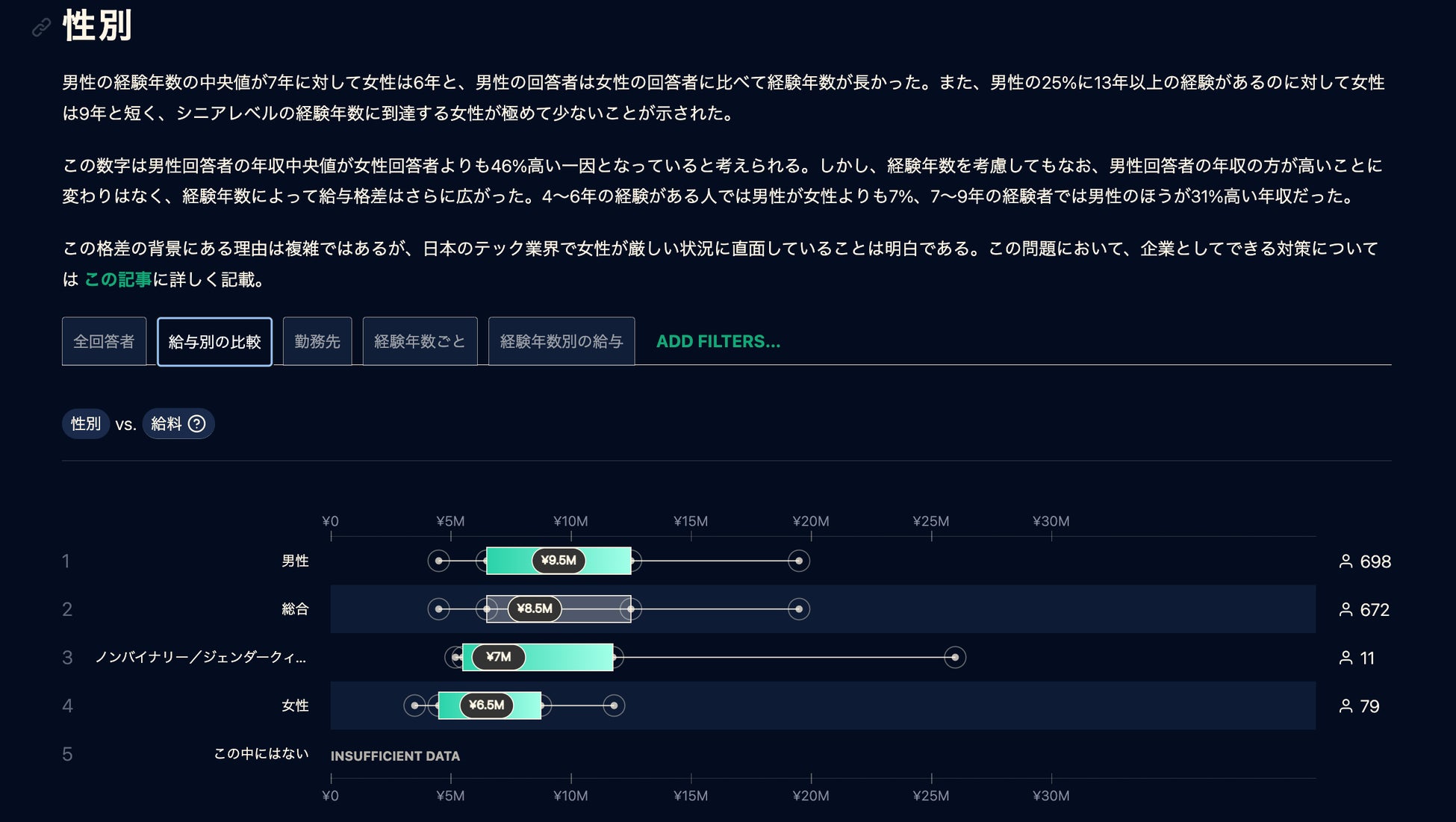Click the ¥8.5M median marker for 総合
This screenshot has width=1456, height=822.
(535, 609)
